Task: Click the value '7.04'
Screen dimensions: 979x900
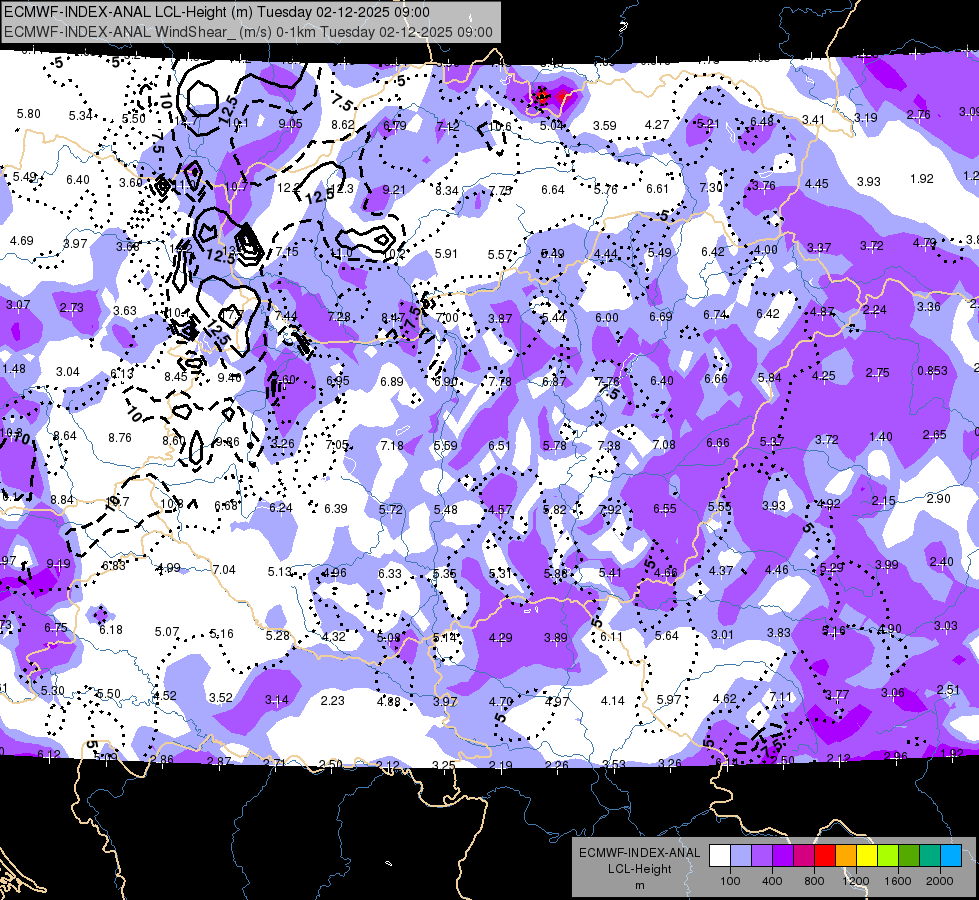Action: point(224,570)
